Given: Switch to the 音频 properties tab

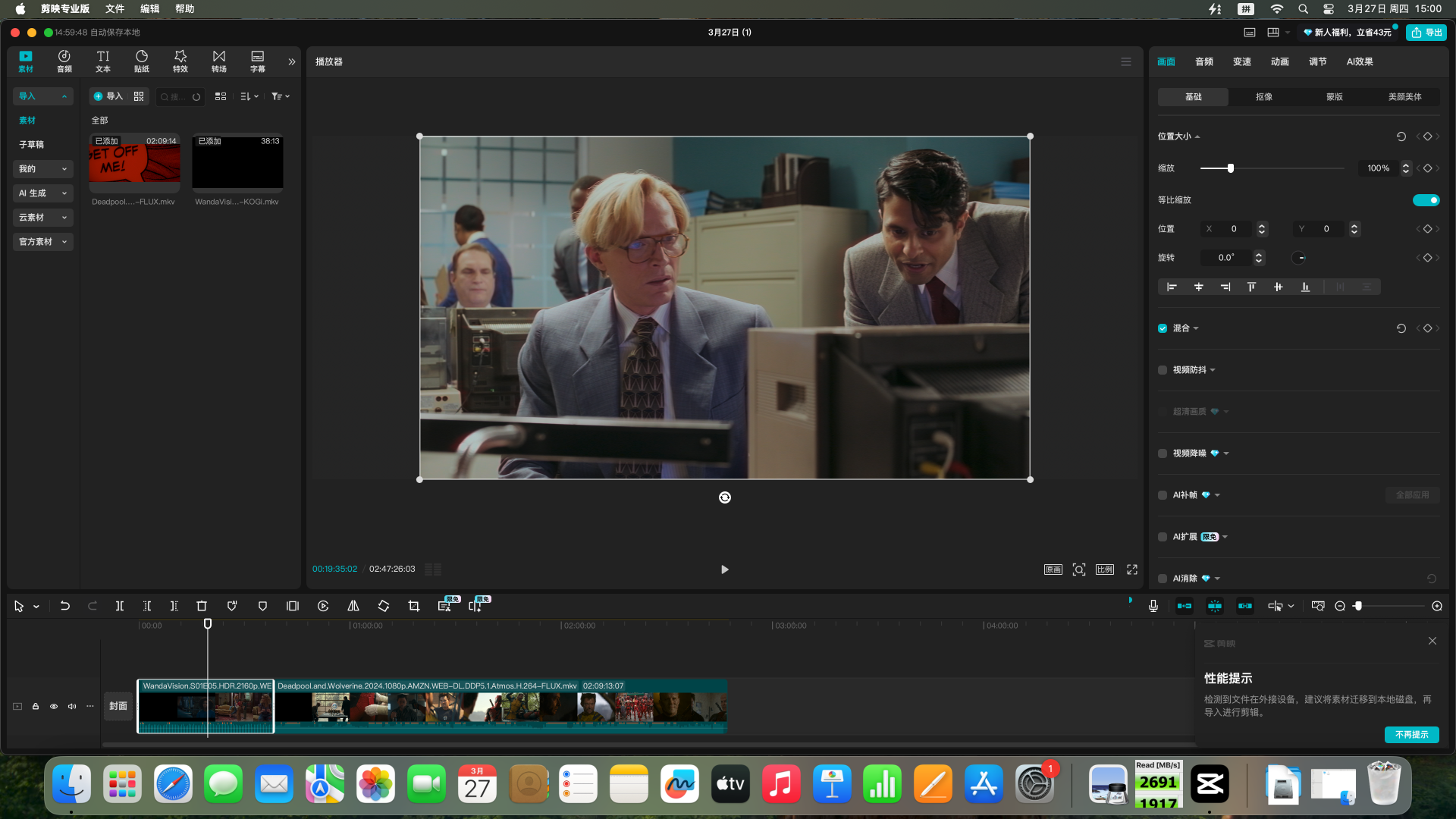Looking at the screenshot, I should pos(1204,61).
